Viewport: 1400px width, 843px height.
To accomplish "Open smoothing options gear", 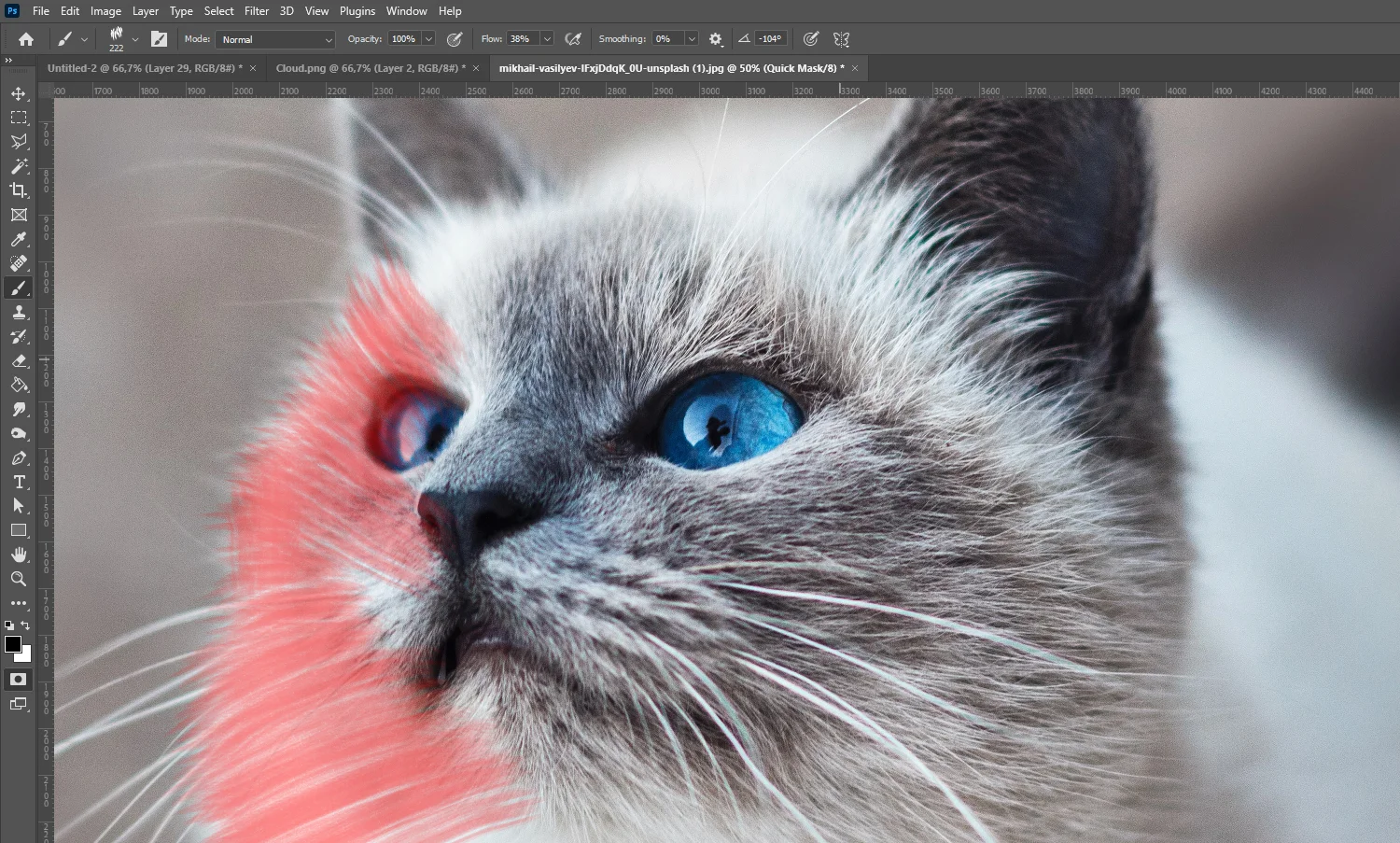I will (716, 39).
